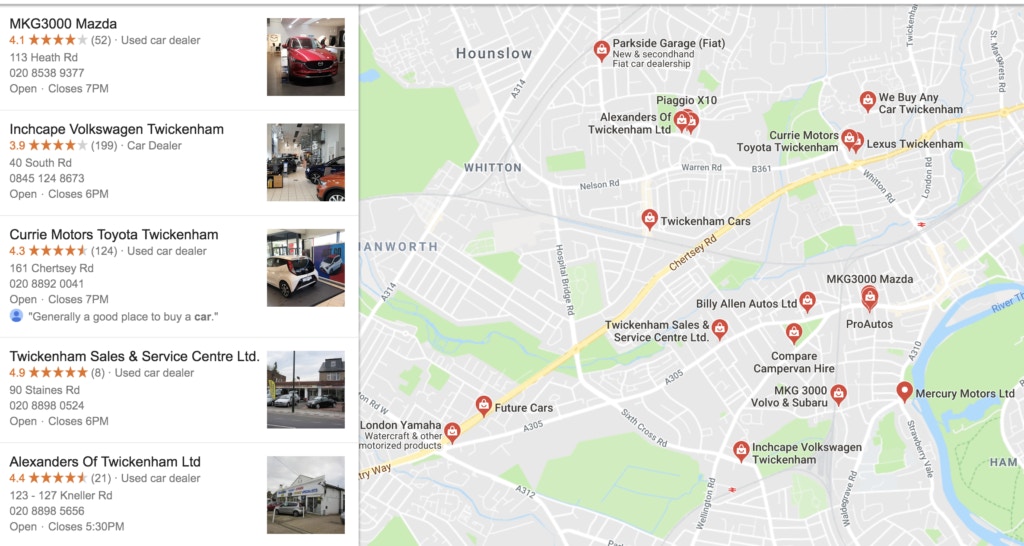Open the London Yamaha map pin
The height and width of the screenshot is (546, 1024).
coord(452,432)
